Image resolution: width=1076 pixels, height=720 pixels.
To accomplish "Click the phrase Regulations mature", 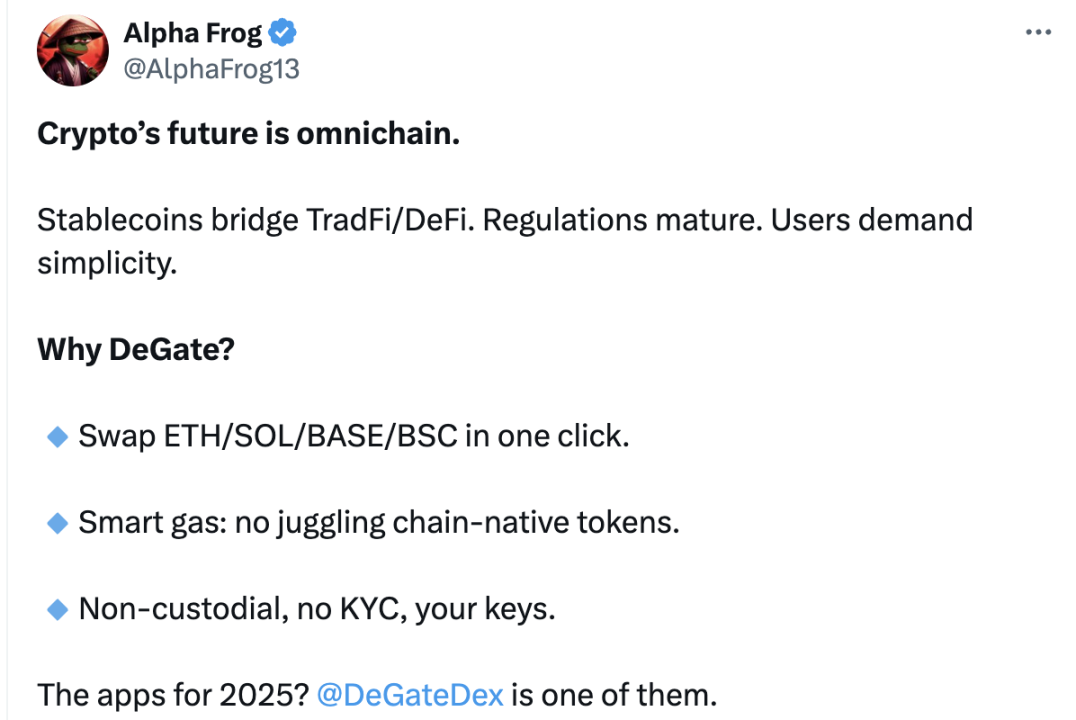I will (622, 220).
